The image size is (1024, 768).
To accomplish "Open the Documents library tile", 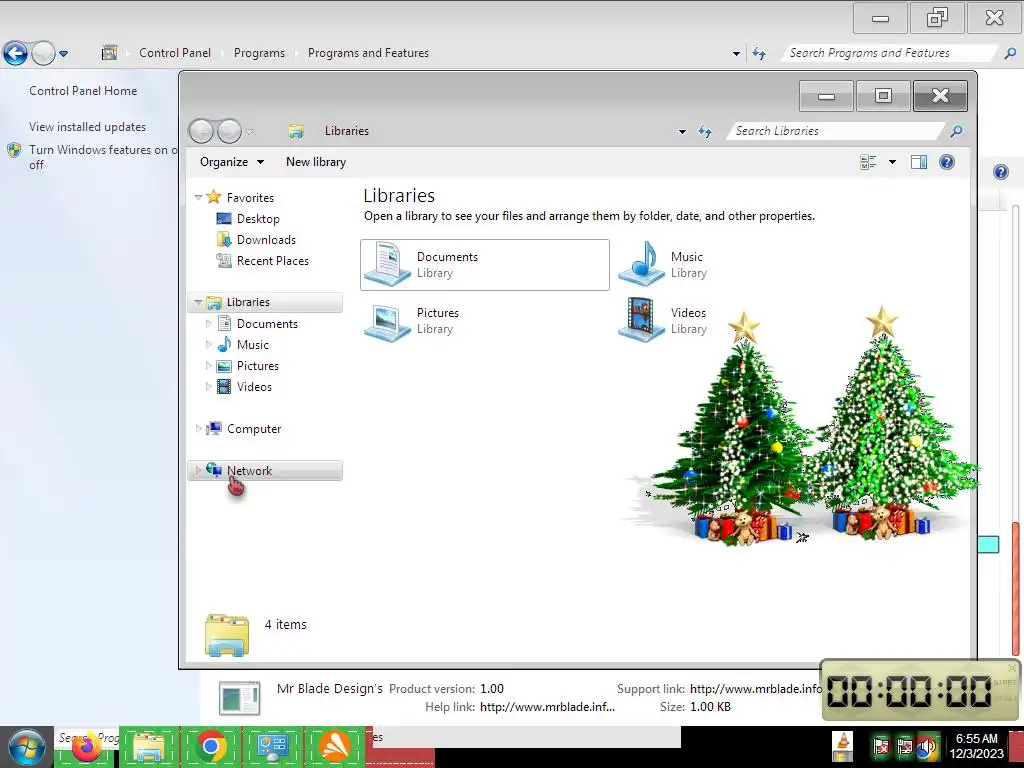I will (x=485, y=264).
